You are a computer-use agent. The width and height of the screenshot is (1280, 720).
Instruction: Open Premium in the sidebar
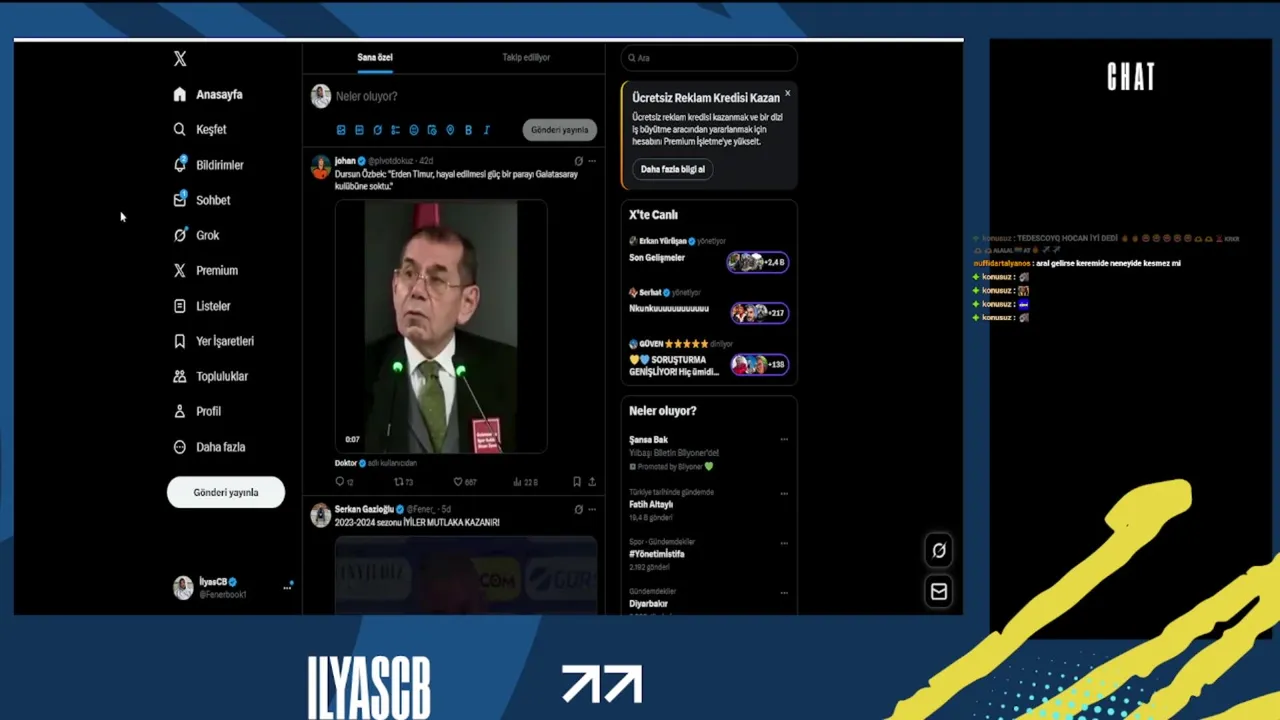pos(205,270)
